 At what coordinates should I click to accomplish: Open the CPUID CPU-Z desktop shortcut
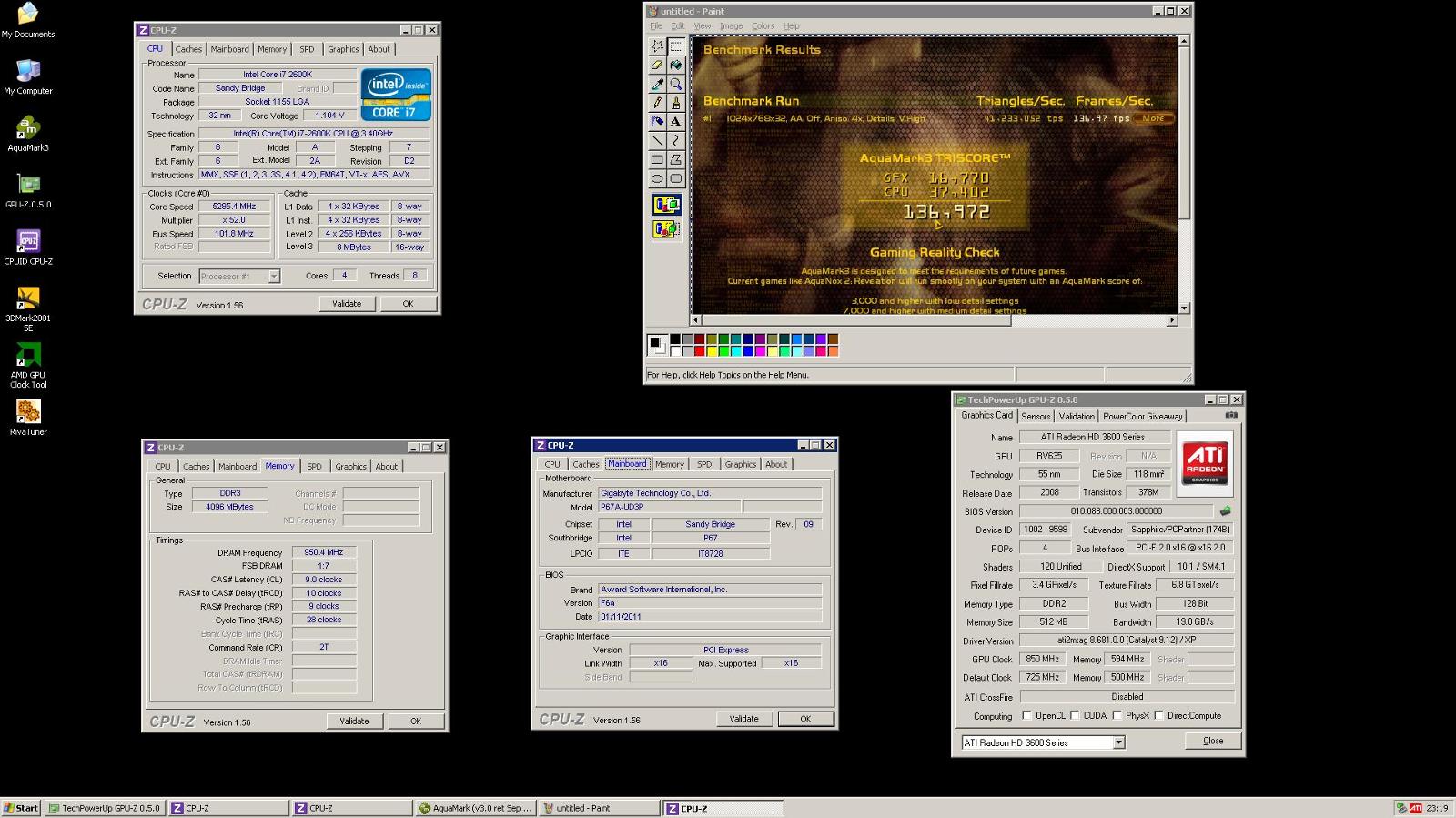pos(28,247)
